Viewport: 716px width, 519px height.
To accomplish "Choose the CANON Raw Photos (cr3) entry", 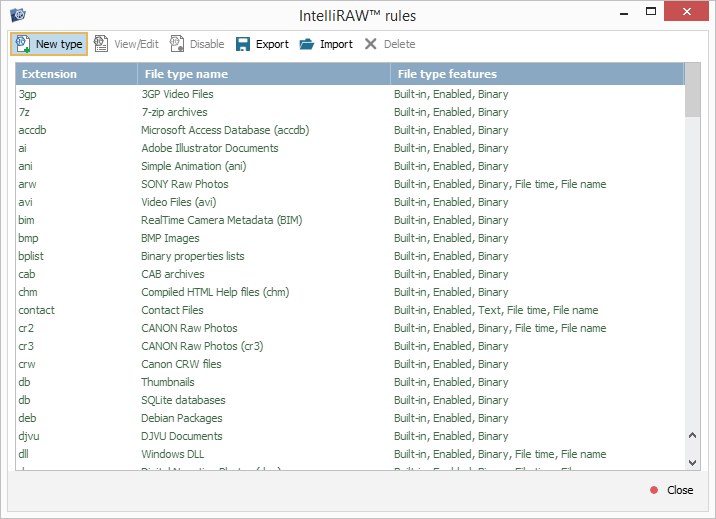I will (203, 346).
